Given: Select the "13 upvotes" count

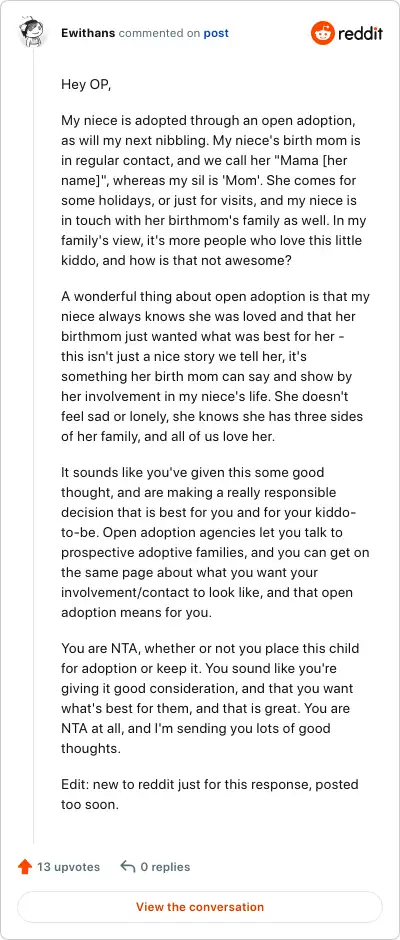Looking at the screenshot, I should point(68,867).
